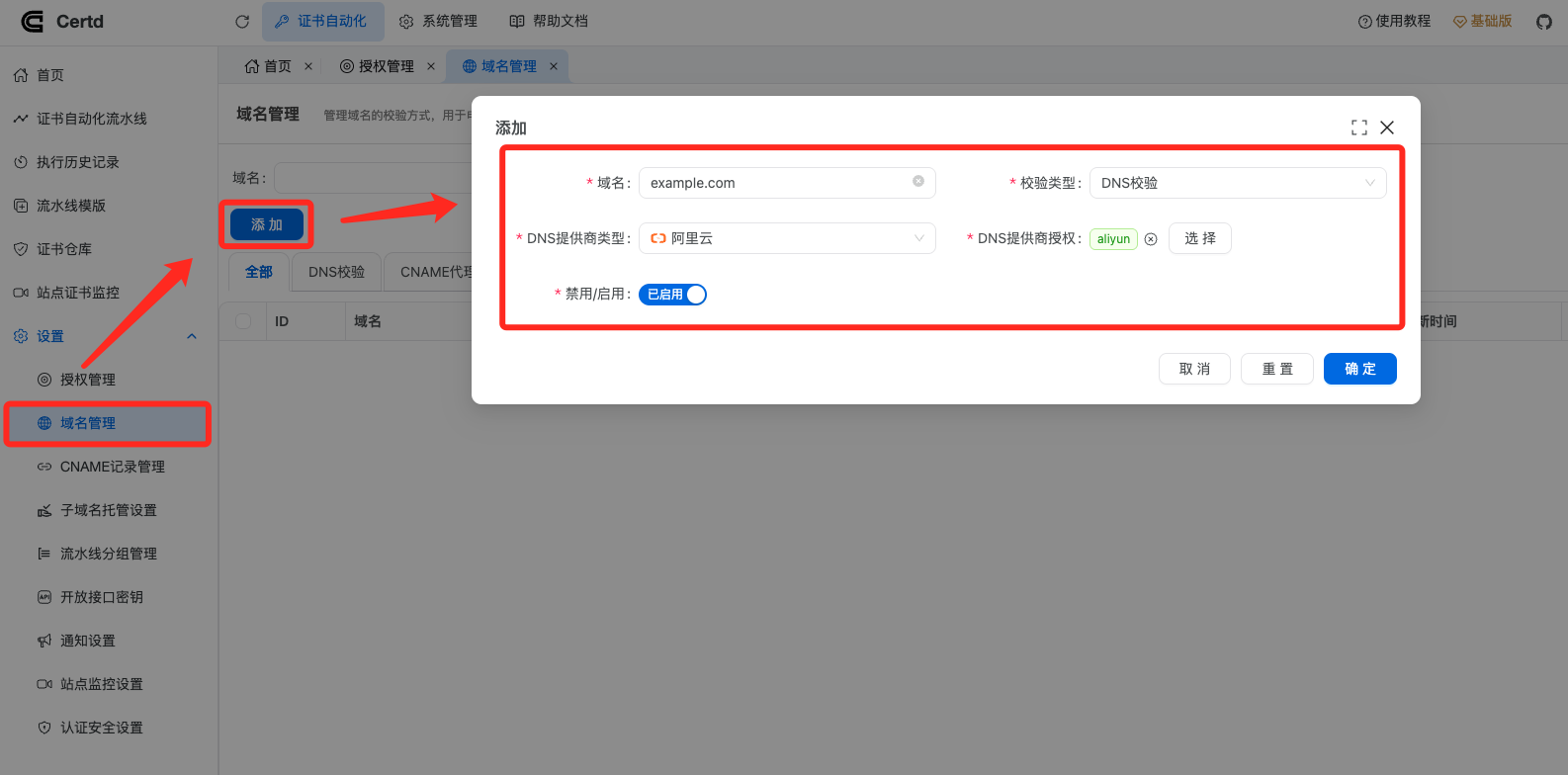Close the 添加 dialog
Image resolution: width=1568 pixels, height=775 pixels.
(x=1387, y=128)
